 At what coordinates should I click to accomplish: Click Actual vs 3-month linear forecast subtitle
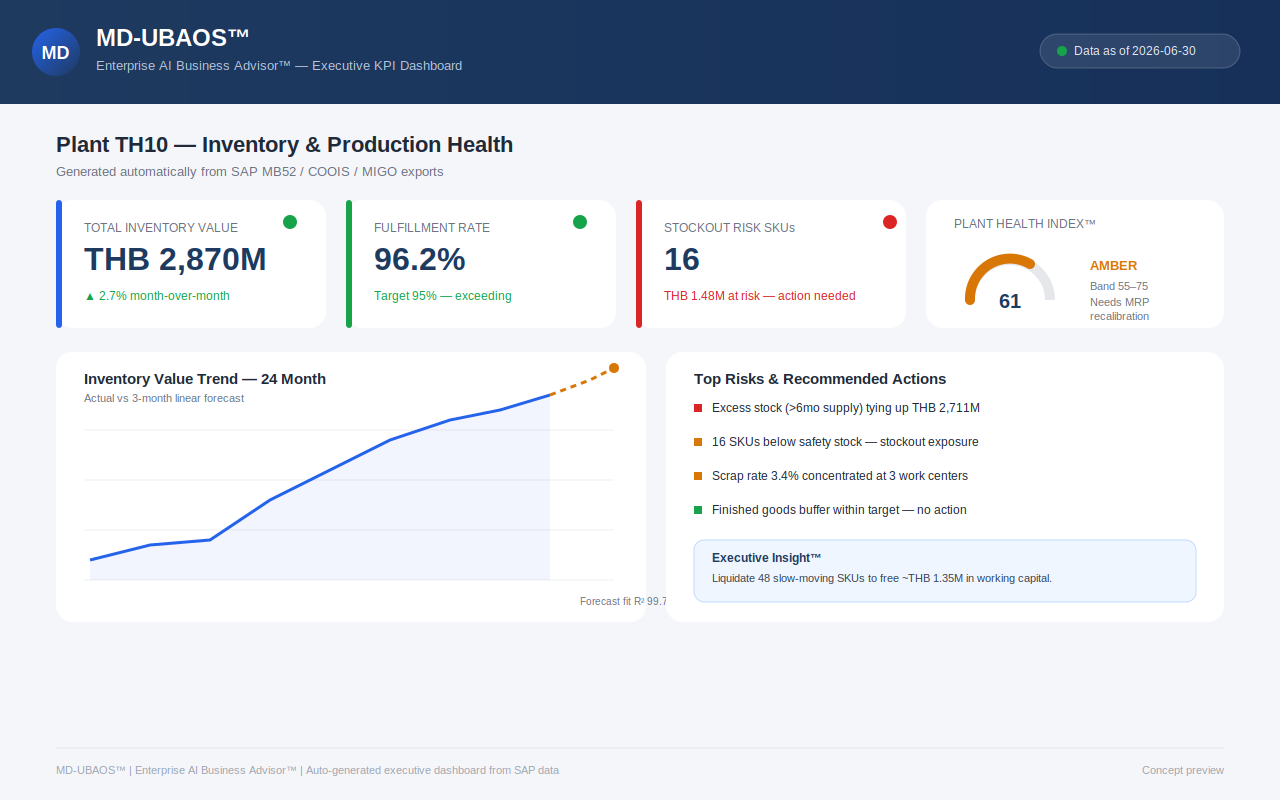coord(164,398)
